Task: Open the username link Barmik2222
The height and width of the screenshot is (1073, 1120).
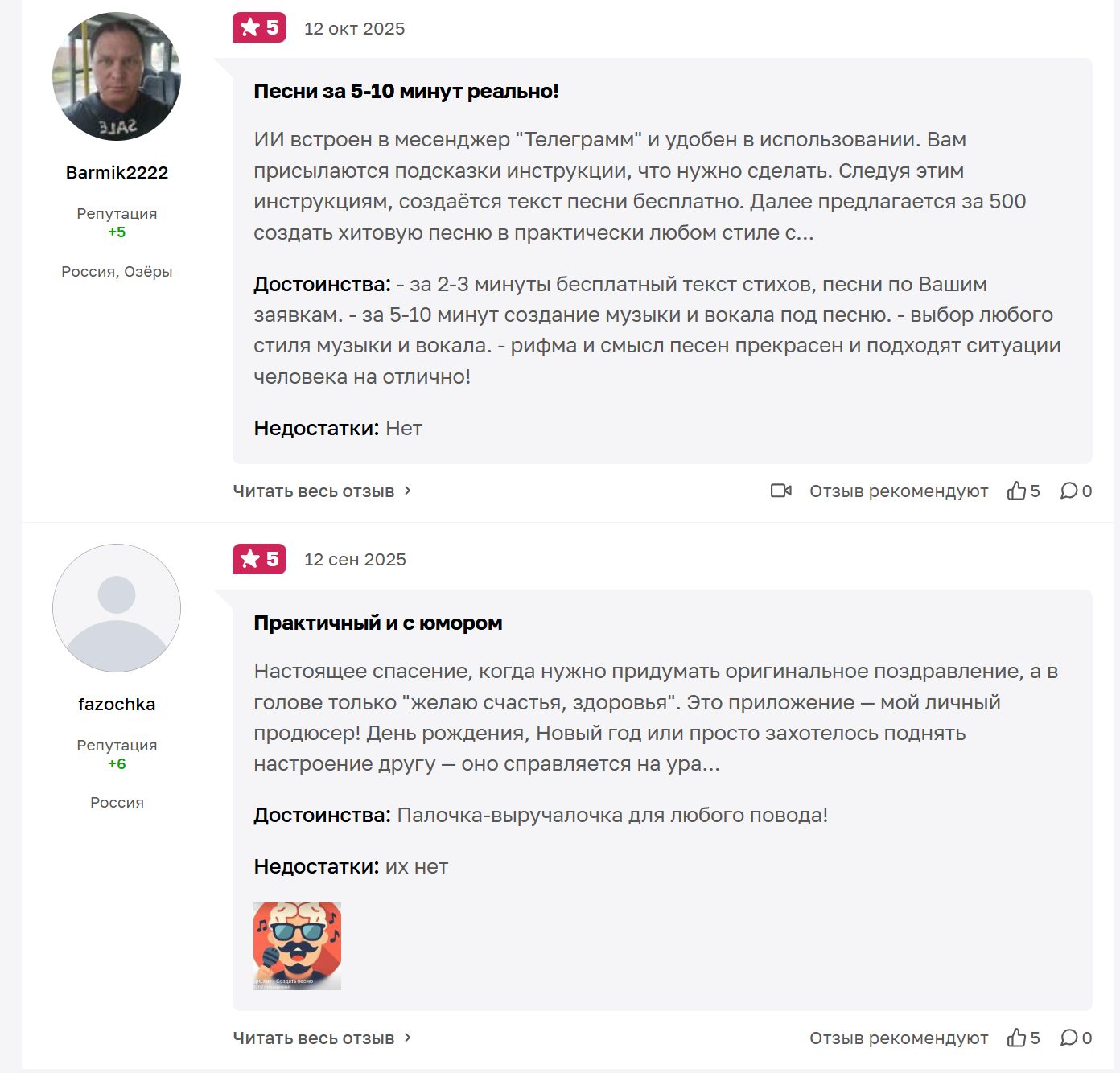Action: point(117,172)
